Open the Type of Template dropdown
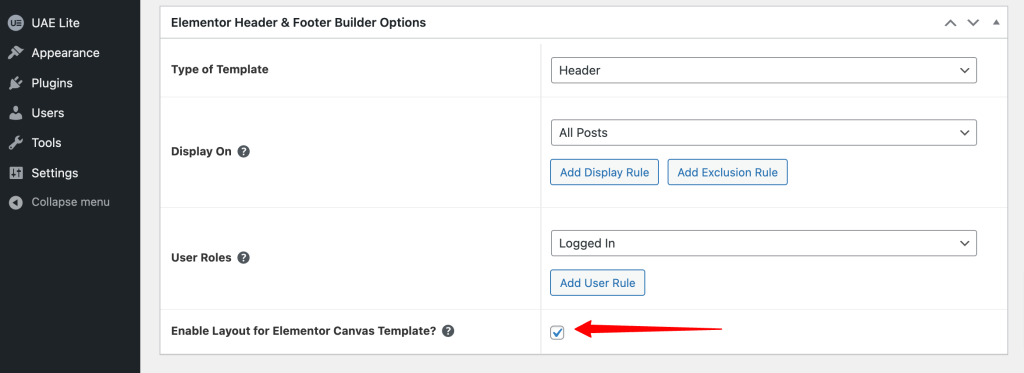 (x=763, y=71)
